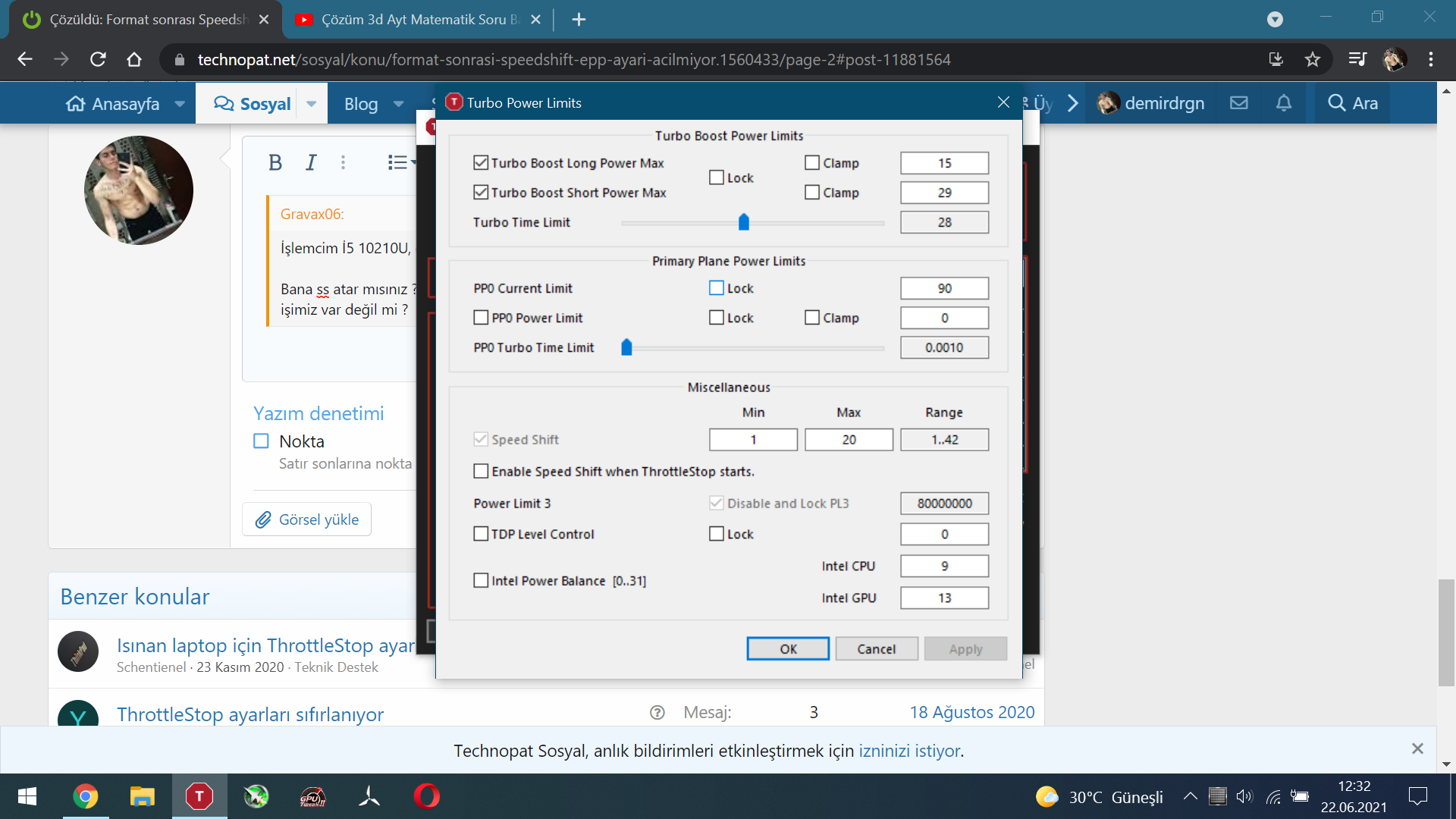Click the Bold formatting icon
Viewport: 1456px width, 819px height.
click(275, 162)
